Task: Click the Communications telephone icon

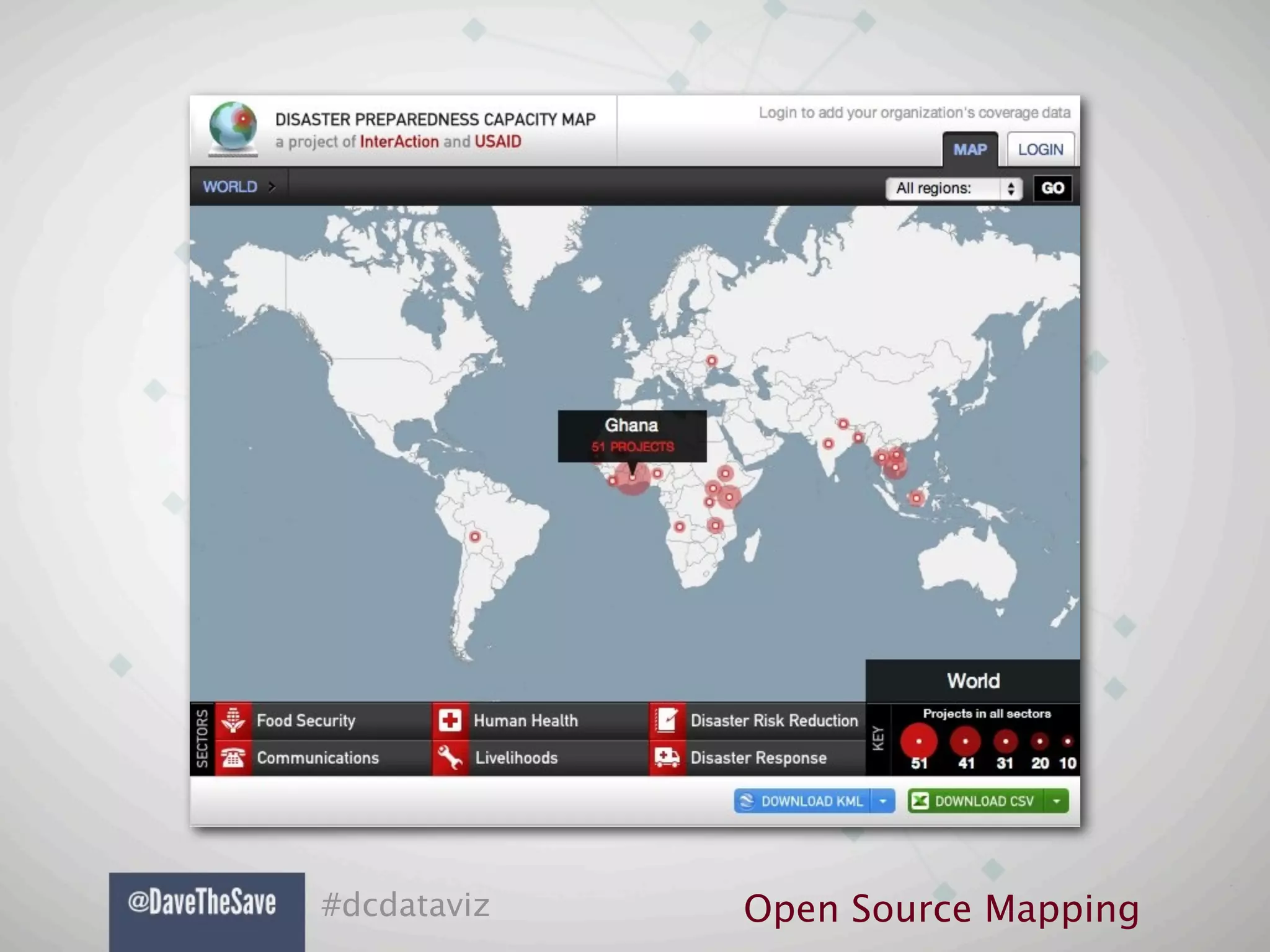Action: pos(233,757)
